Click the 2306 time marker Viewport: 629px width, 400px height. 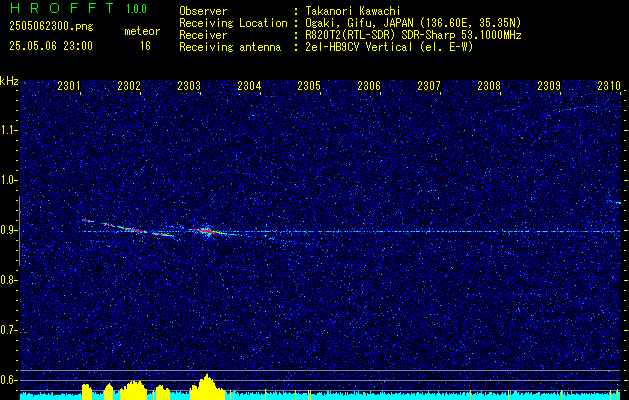pyautogui.click(x=369, y=86)
